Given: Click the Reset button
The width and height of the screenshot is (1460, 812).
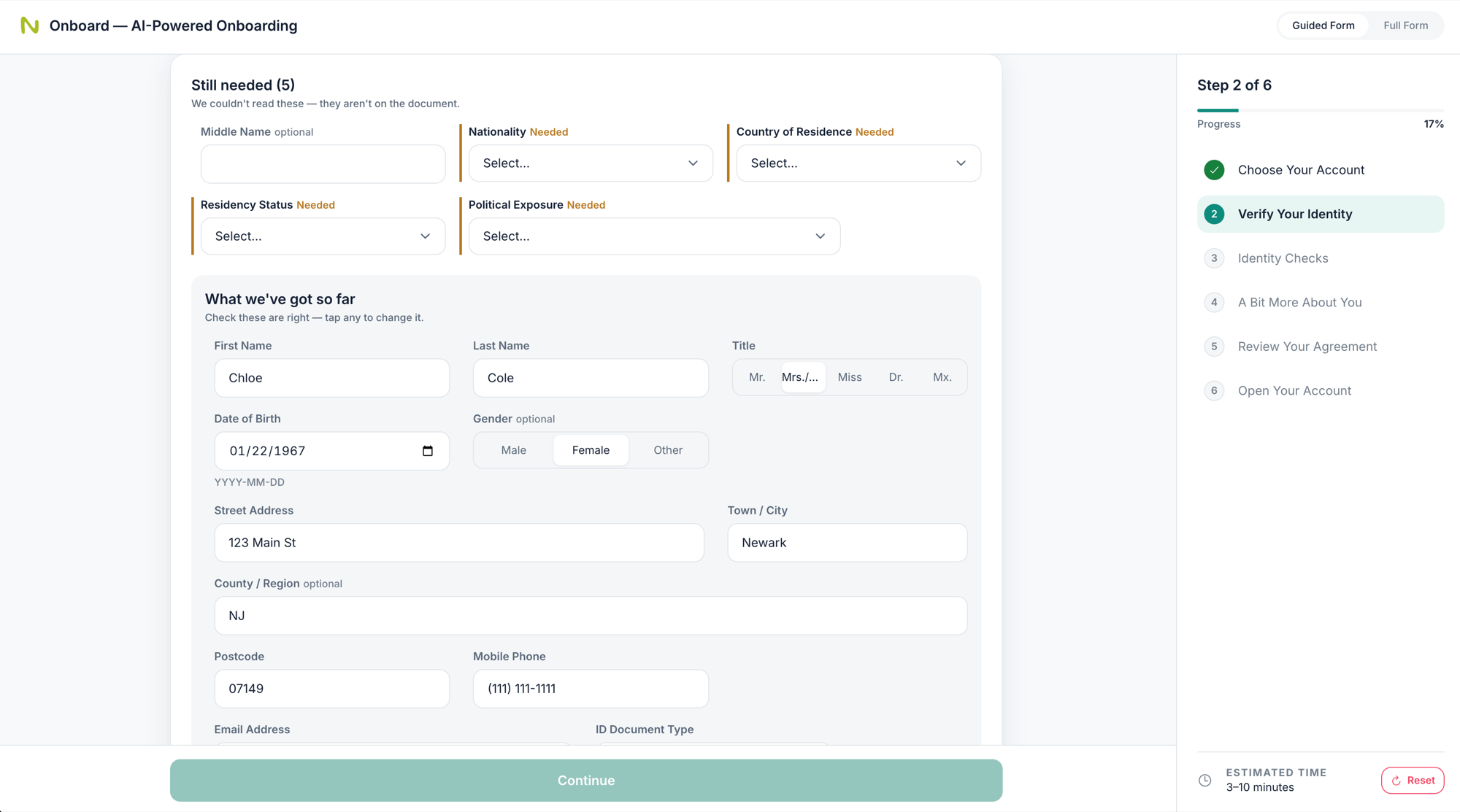Looking at the screenshot, I should (1413, 781).
